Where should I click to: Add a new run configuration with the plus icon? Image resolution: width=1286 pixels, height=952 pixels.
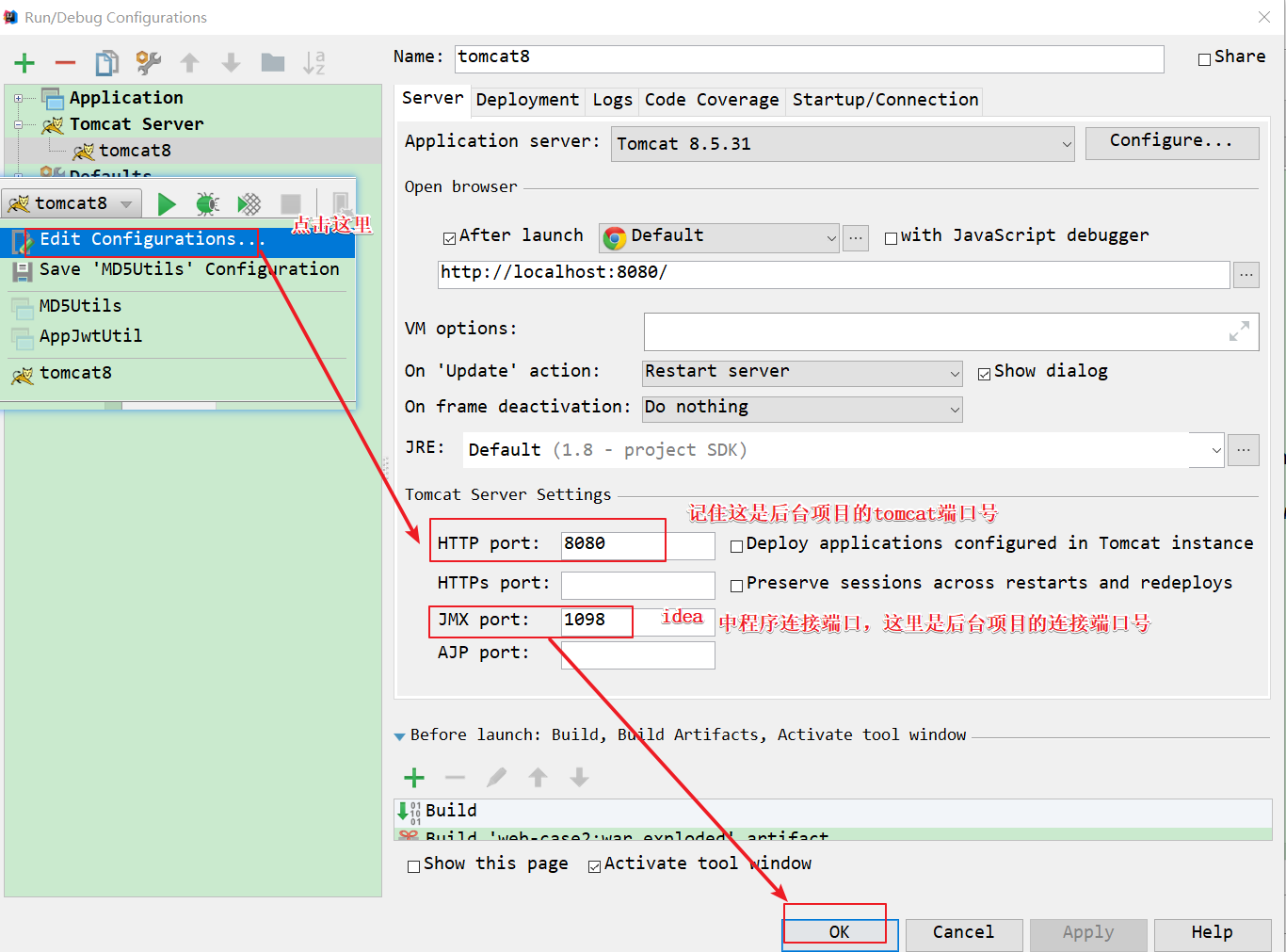coord(24,63)
